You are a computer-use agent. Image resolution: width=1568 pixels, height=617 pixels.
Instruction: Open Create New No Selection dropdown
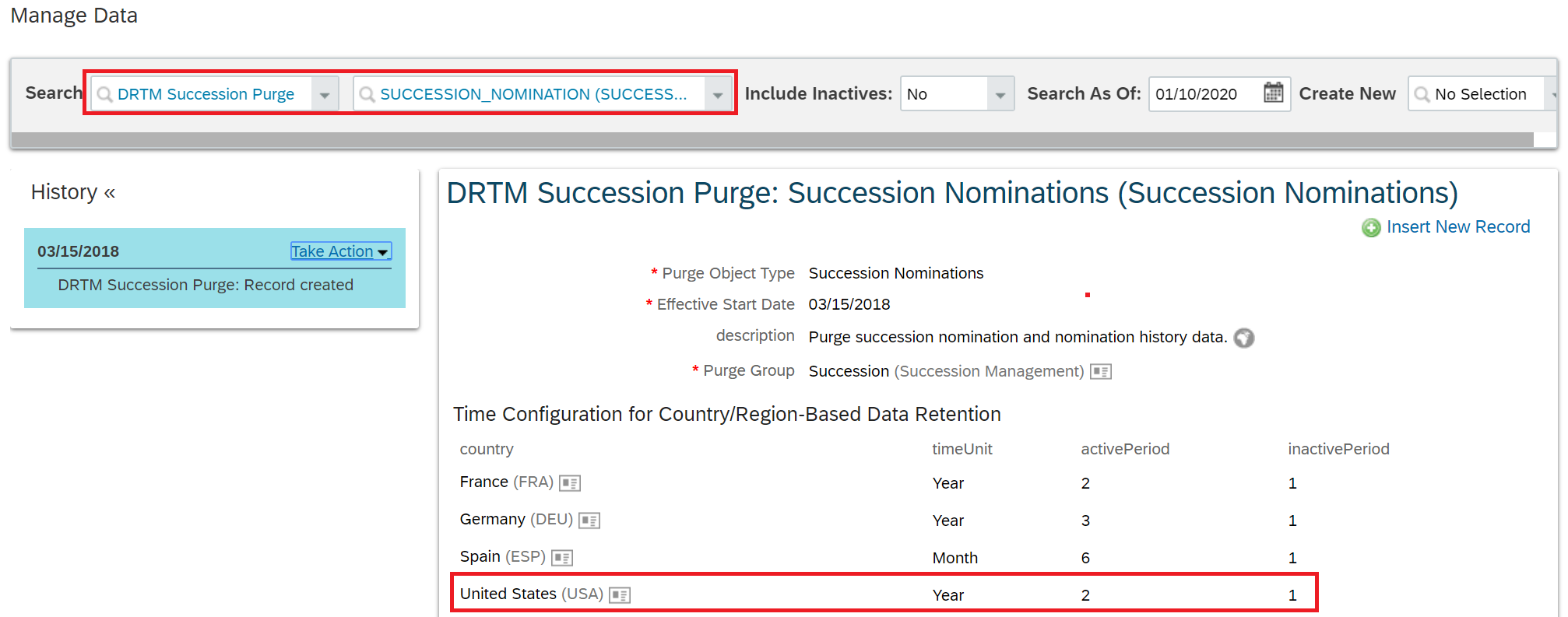[x=1481, y=93]
